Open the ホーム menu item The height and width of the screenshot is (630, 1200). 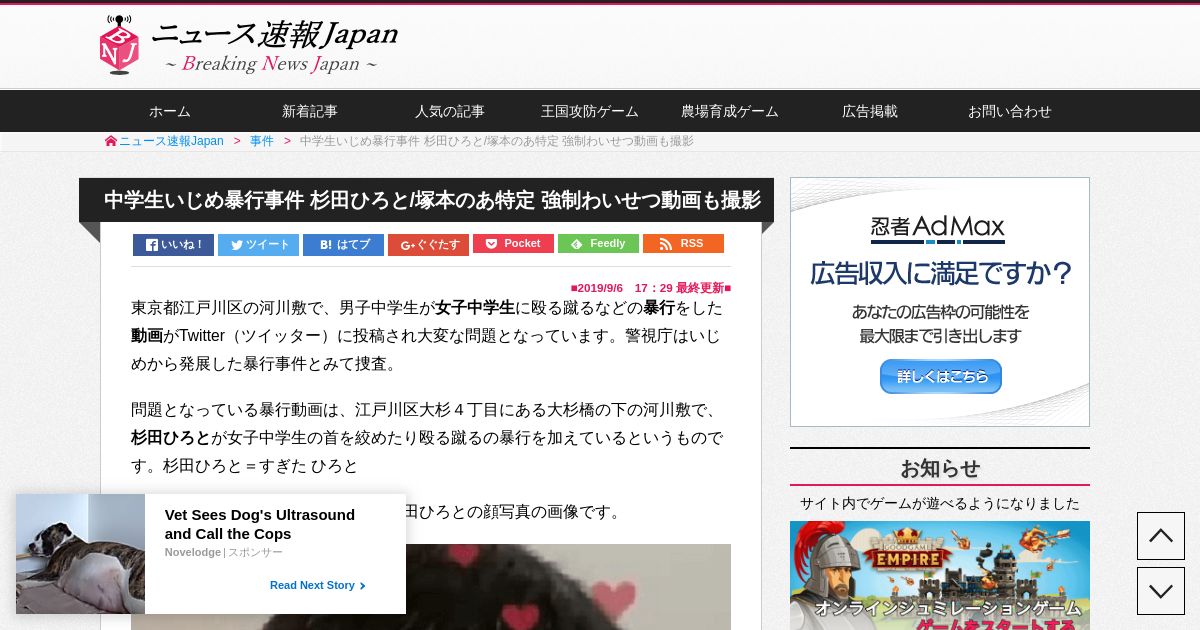pos(170,111)
